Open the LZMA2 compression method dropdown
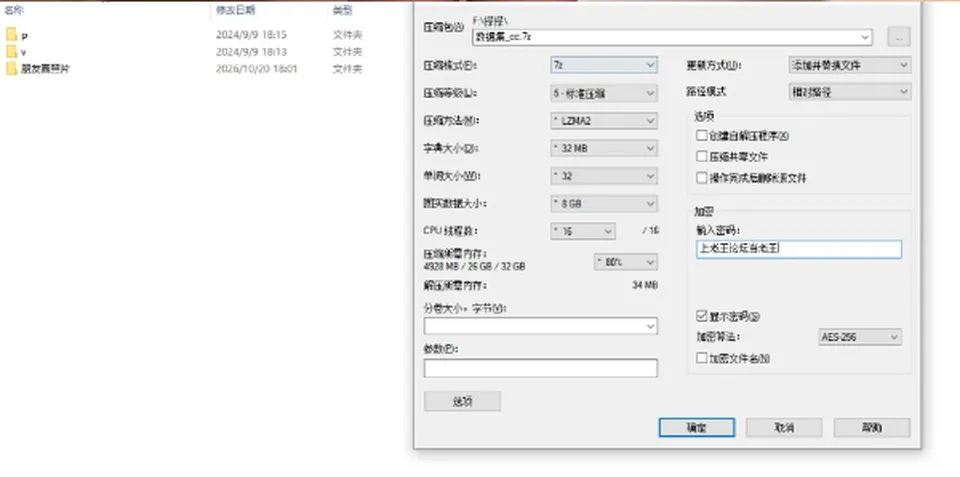The width and height of the screenshot is (960, 477). [x=604, y=121]
